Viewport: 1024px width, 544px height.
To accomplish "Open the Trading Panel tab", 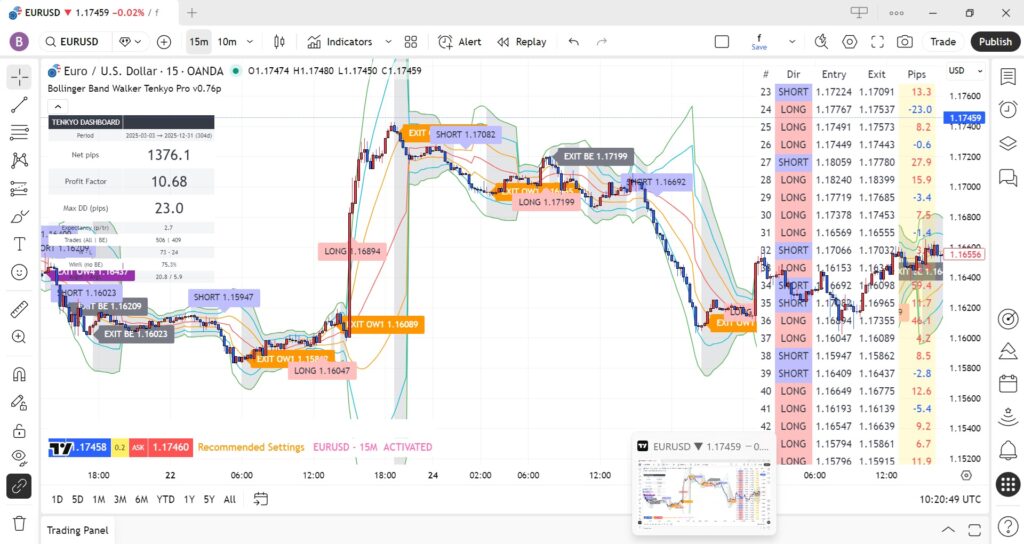I will coord(77,530).
